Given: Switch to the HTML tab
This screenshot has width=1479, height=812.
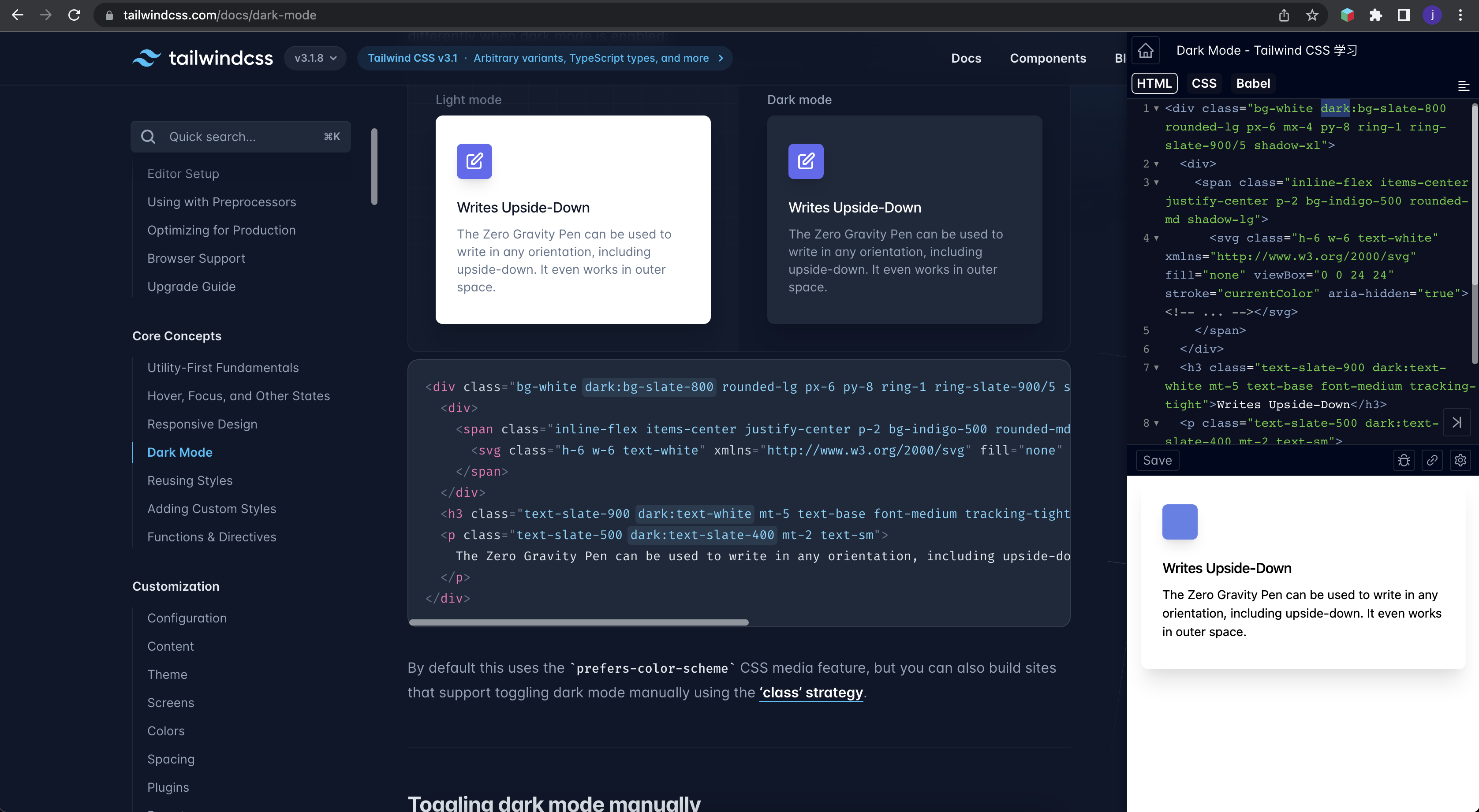Looking at the screenshot, I should tap(1154, 83).
